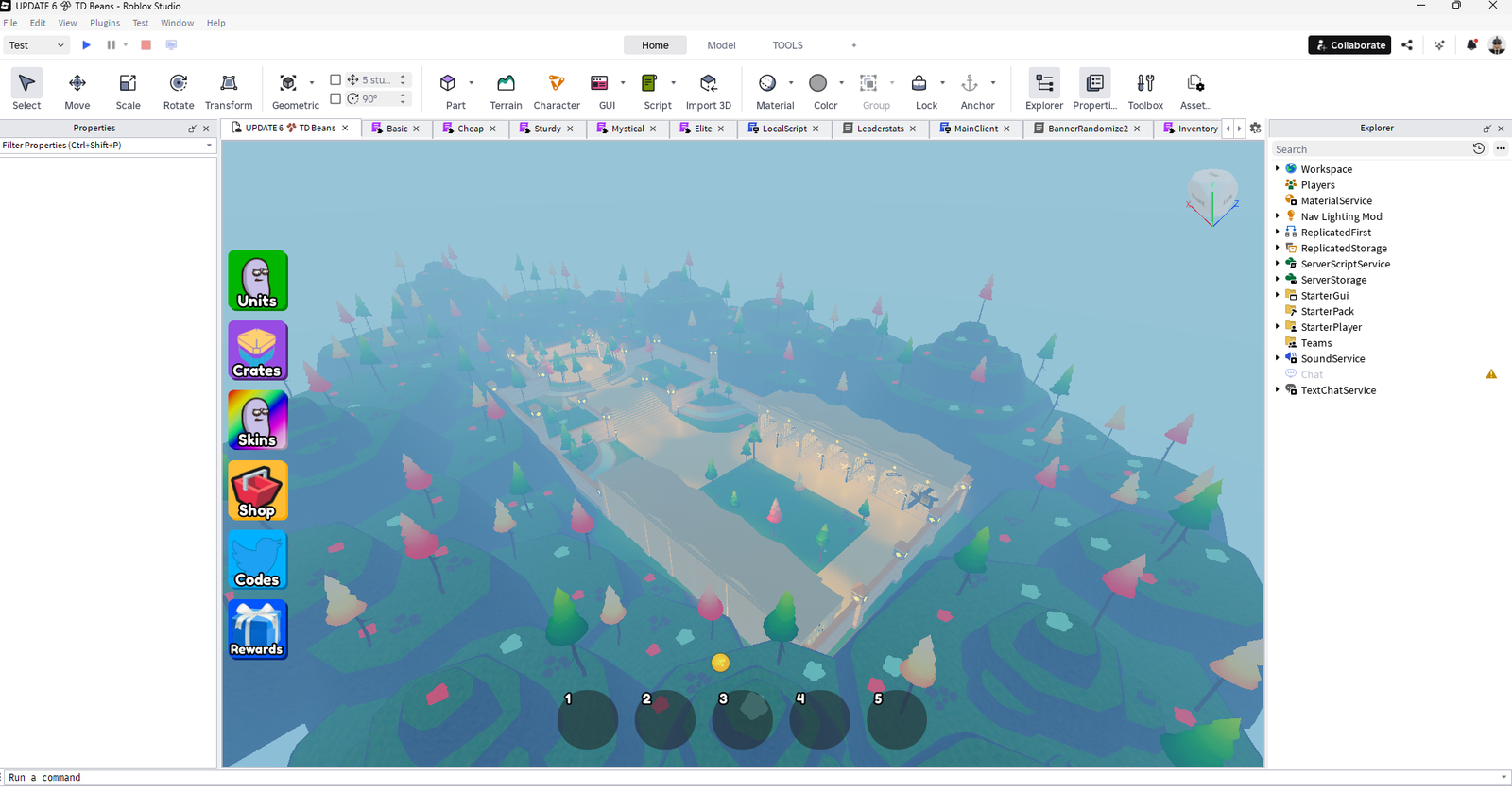Viewport: 1512px width, 810px height.
Task: Open the share icon next to Collaborate
Action: click(x=1407, y=45)
